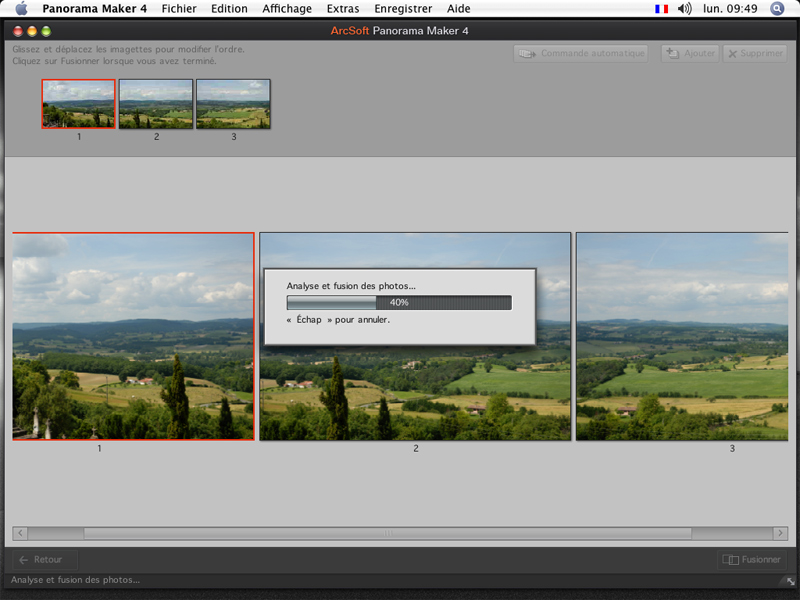Click the dialog text 'Analyse et fusion des photos...'

click(351, 286)
